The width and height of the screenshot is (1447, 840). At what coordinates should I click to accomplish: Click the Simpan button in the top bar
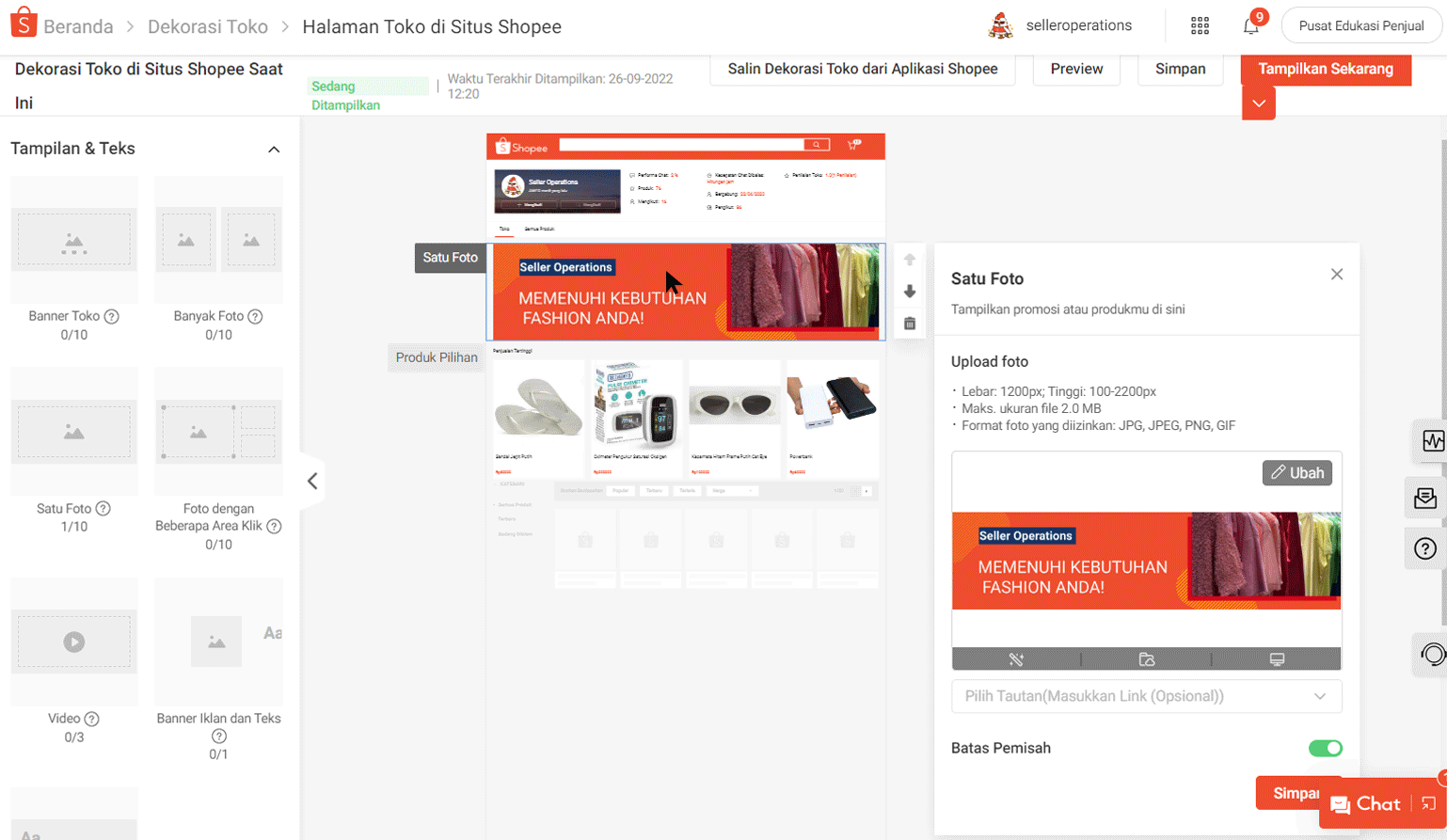coord(1179,69)
